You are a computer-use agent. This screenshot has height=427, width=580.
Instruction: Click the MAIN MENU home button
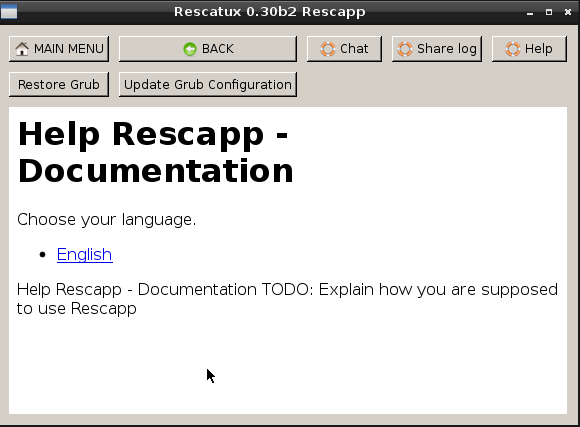click(x=59, y=49)
